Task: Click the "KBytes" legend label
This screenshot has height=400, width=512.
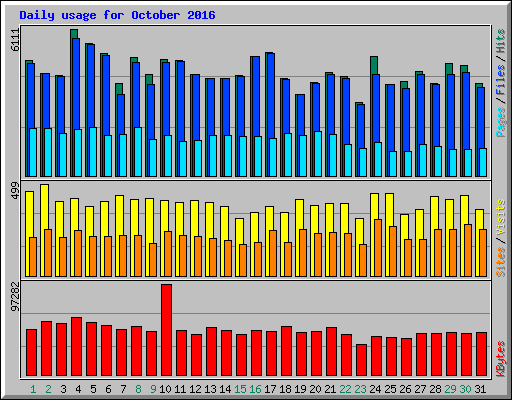Action: click(x=501, y=359)
